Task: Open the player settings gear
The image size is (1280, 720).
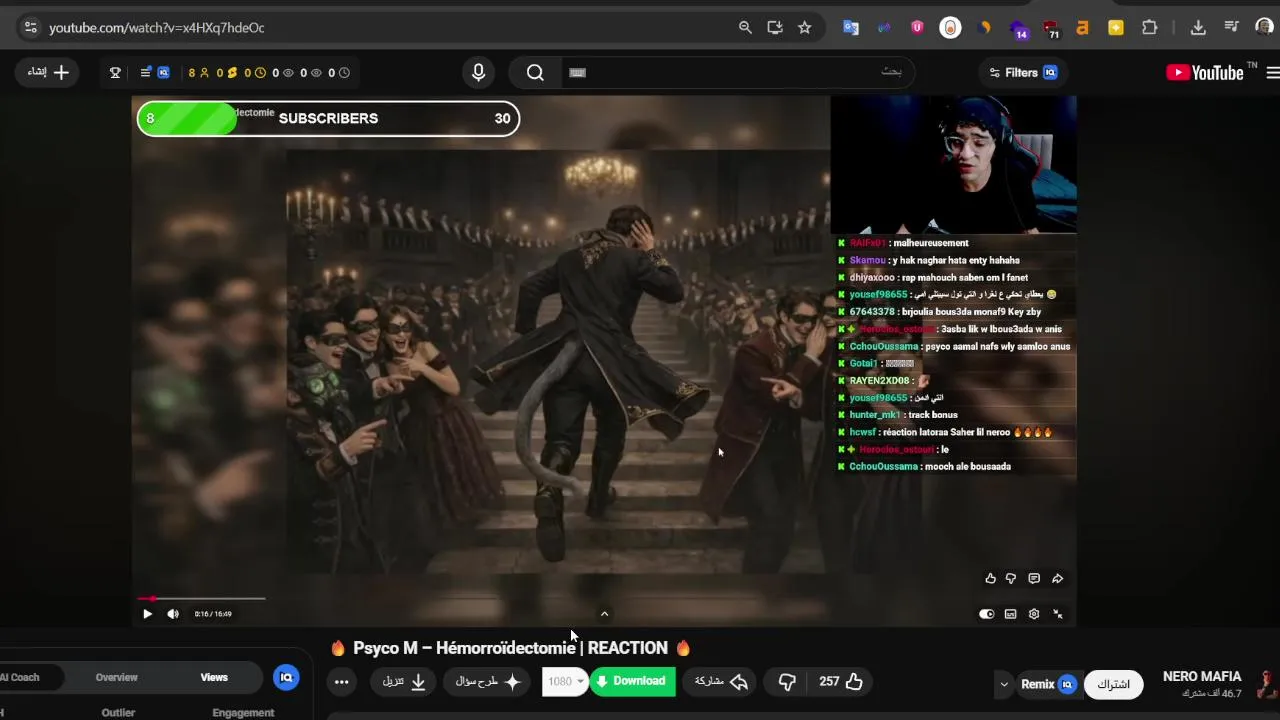Action: pyautogui.click(x=1034, y=614)
